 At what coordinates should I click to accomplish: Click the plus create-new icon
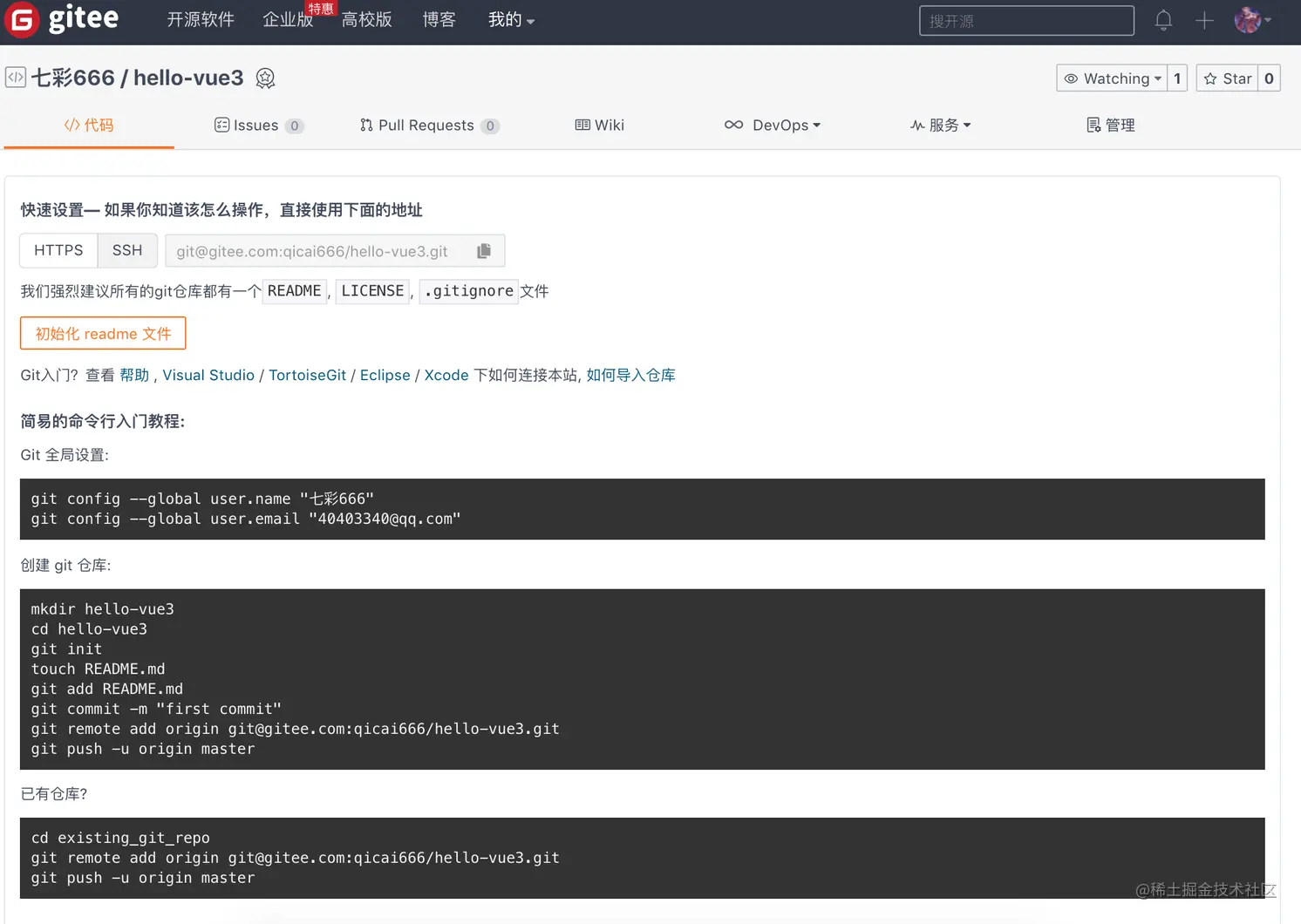1204,20
